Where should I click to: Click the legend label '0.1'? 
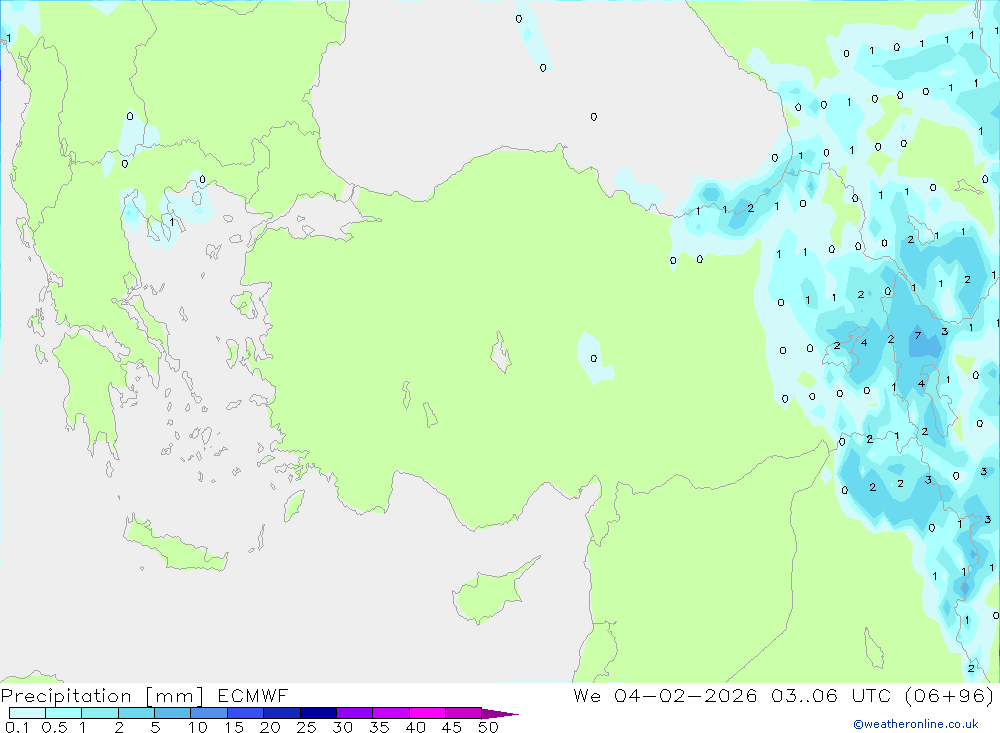click(x=17, y=727)
